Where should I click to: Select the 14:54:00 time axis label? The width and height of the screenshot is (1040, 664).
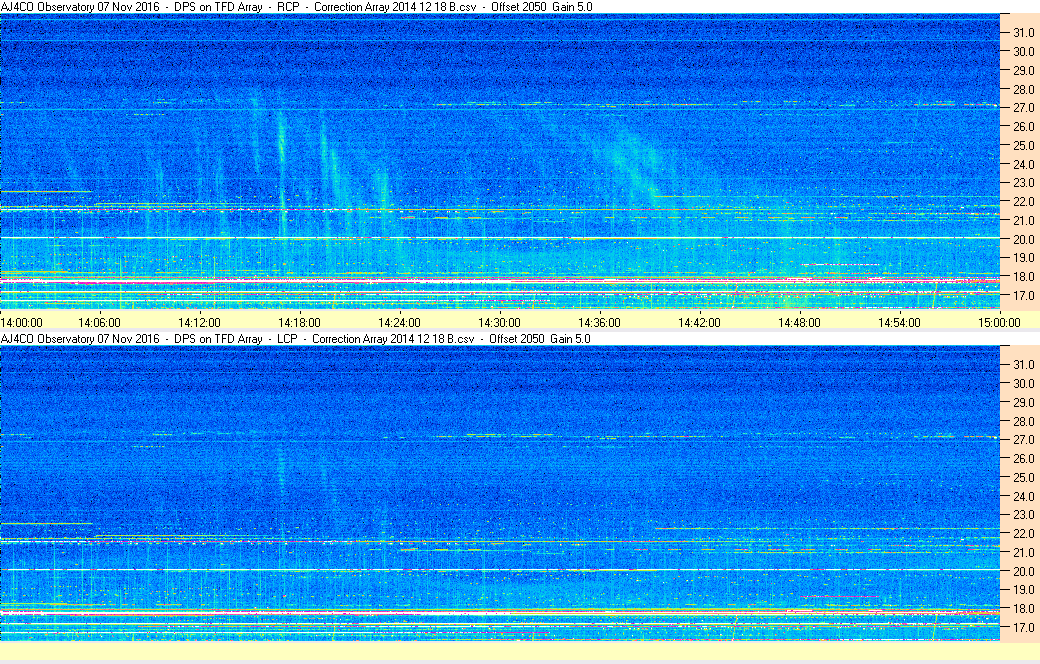point(899,322)
